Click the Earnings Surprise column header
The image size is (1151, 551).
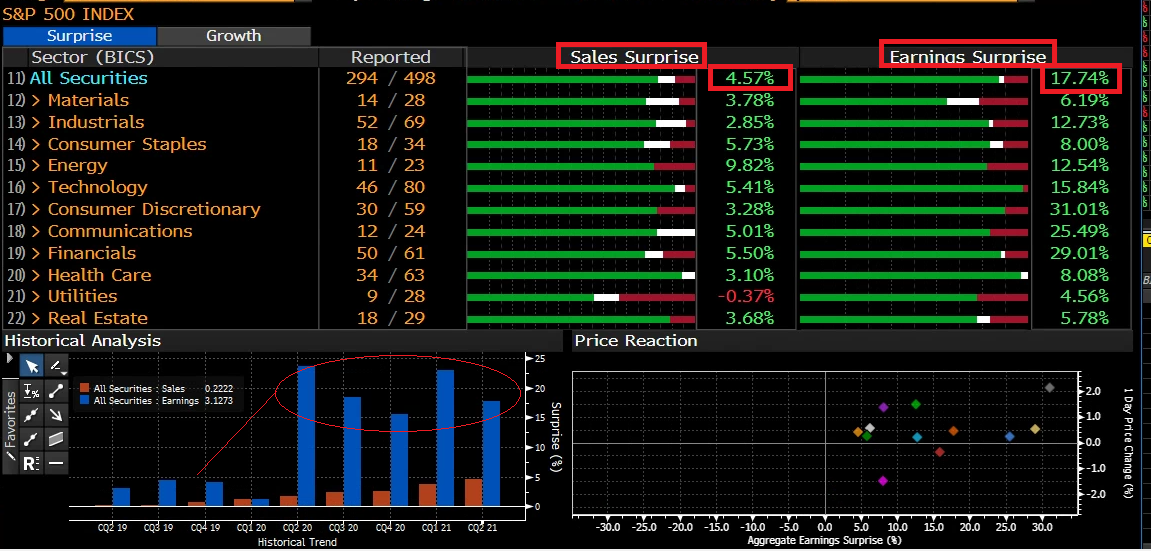tap(967, 57)
